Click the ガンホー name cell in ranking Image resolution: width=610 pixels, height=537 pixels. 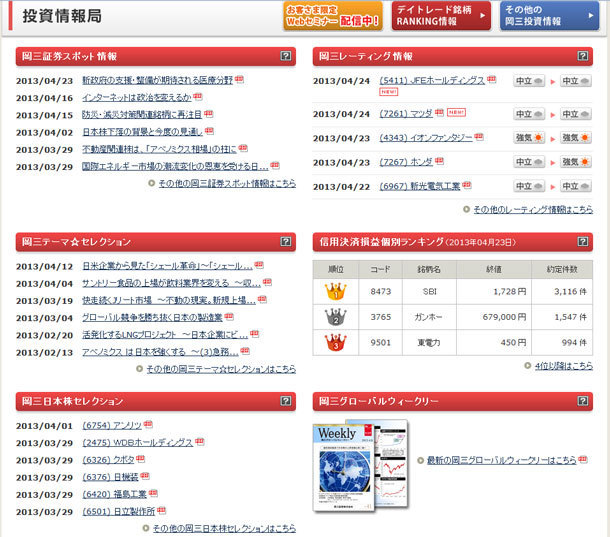point(429,317)
